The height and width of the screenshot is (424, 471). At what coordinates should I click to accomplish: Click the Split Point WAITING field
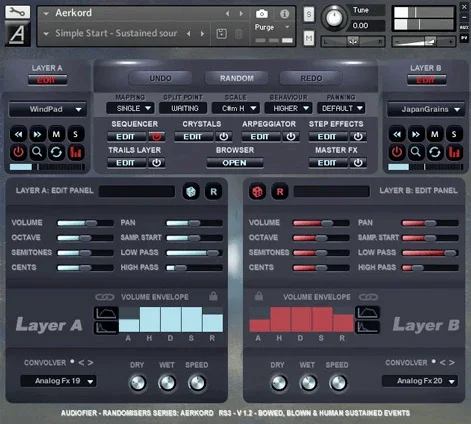[x=183, y=108]
